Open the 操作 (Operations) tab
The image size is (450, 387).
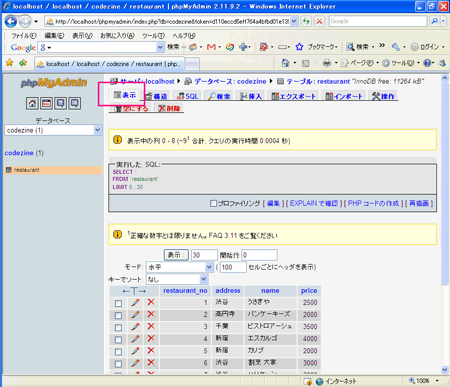pyautogui.click(x=383, y=96)
